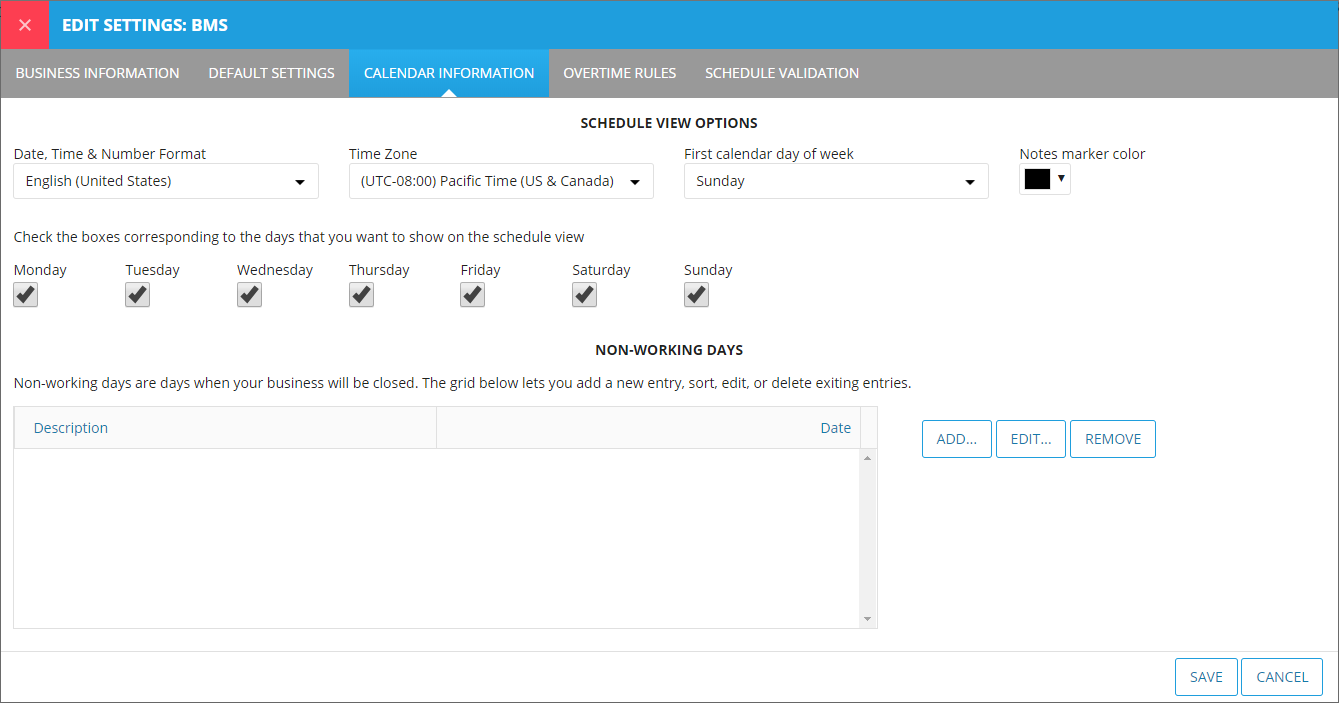1339x703 pixels.
Task: Disable Saturday on the schedule view
Action: pos(584,295)
